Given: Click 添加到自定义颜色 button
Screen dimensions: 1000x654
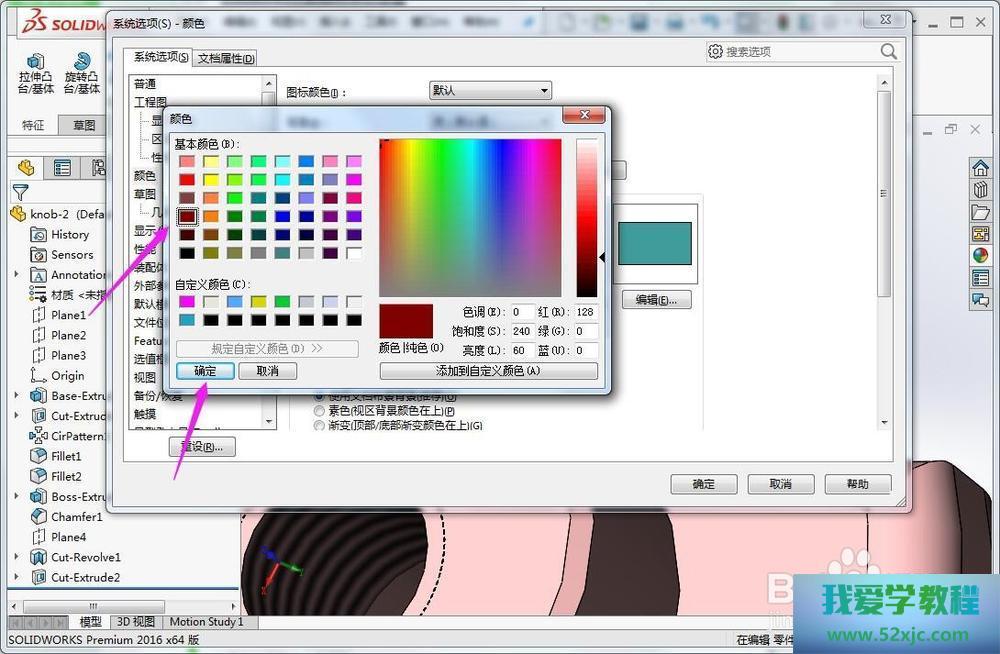Looking at the screenshot, I should tap(488, 371).
